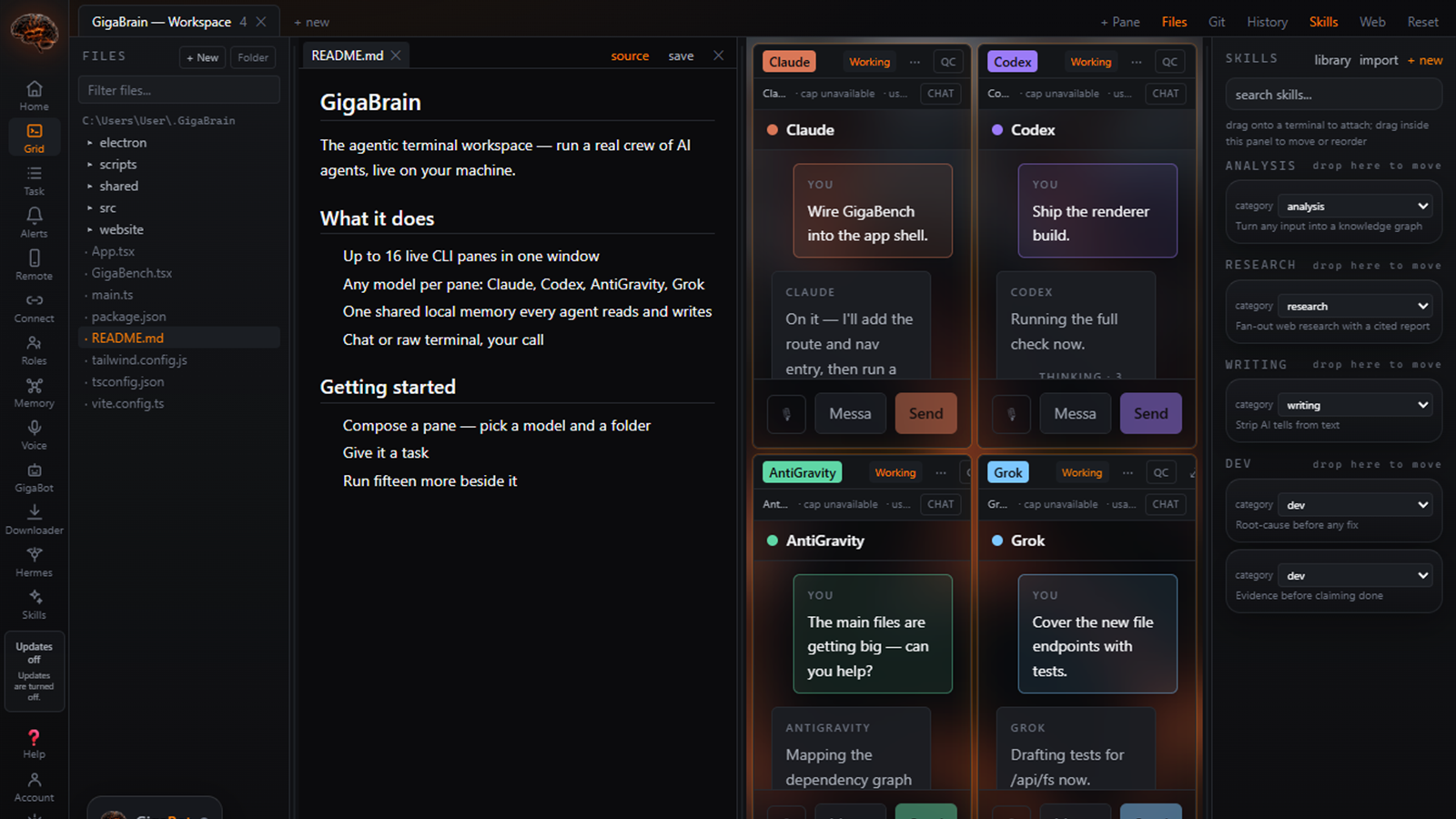
Task: Open the Voice microphone sidebar icon
Action: (x=34, y=434)
